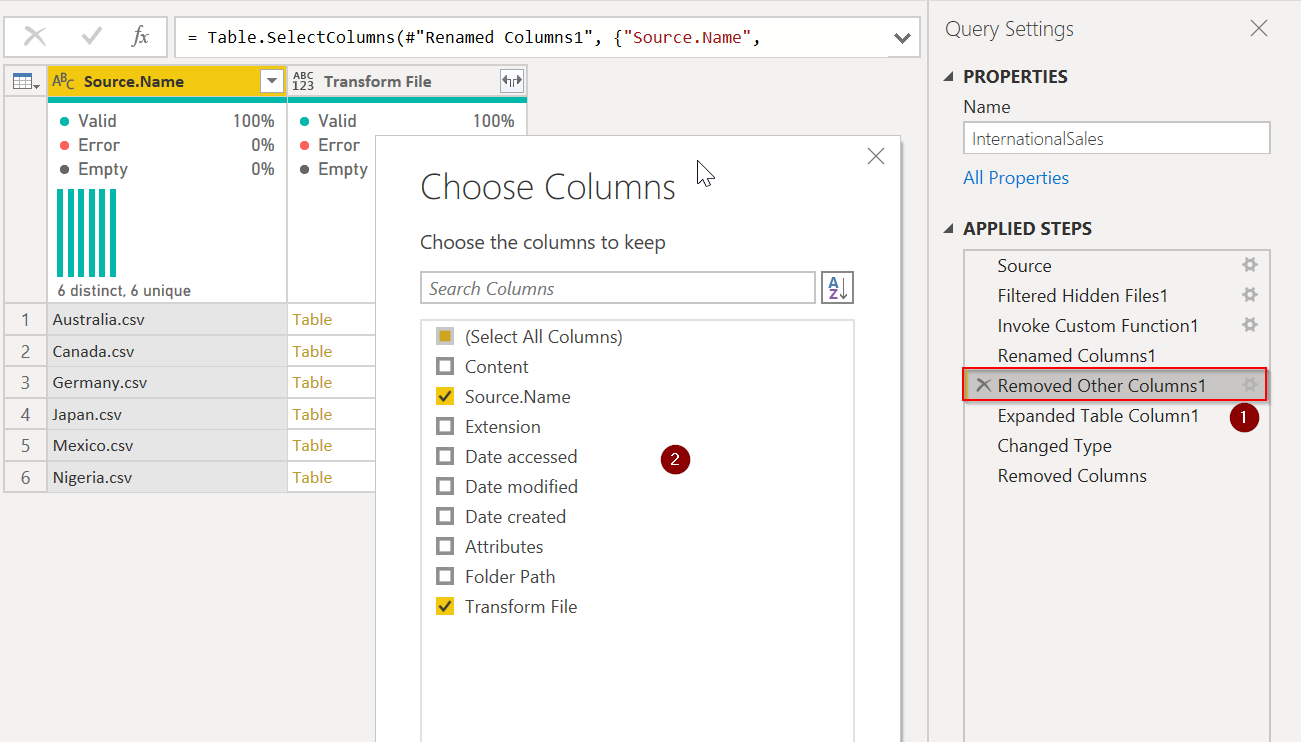This screenshot has height=742, width=1301.
Task: Open settings gear for Filtered Hidden Files1
Action: (1249, 296)
